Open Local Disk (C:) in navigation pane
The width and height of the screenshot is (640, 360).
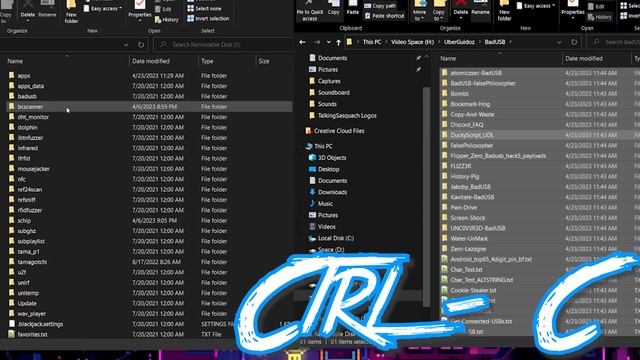331,238
